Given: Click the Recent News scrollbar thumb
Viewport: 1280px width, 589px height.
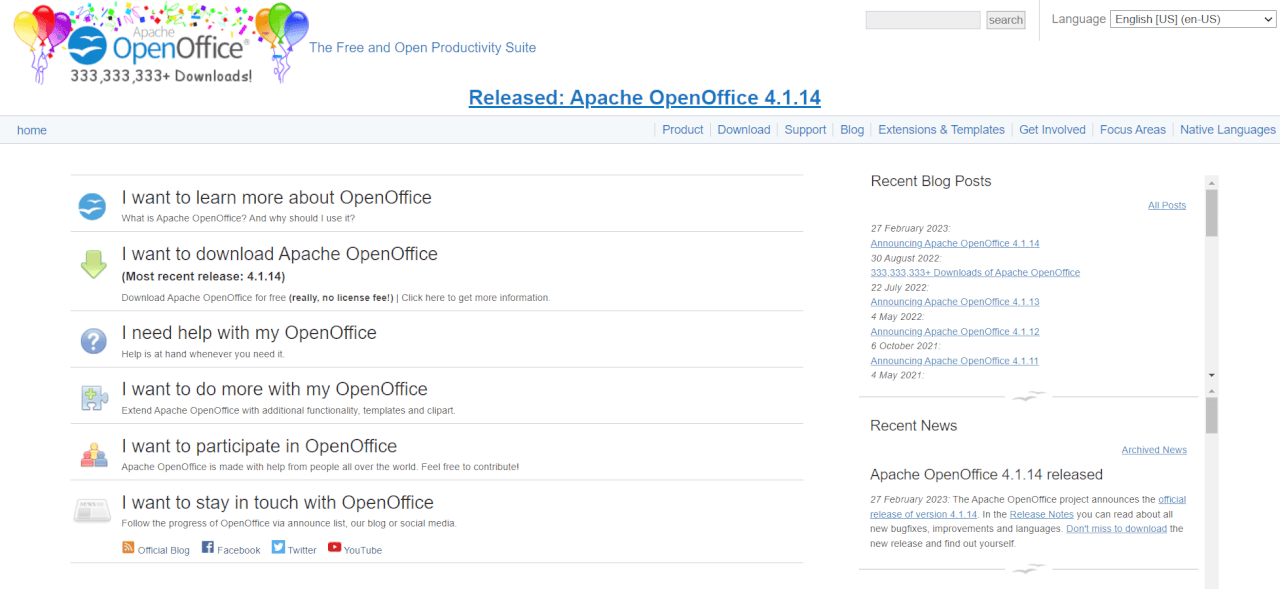Looking at the screenshot, I should [1212, 415].
